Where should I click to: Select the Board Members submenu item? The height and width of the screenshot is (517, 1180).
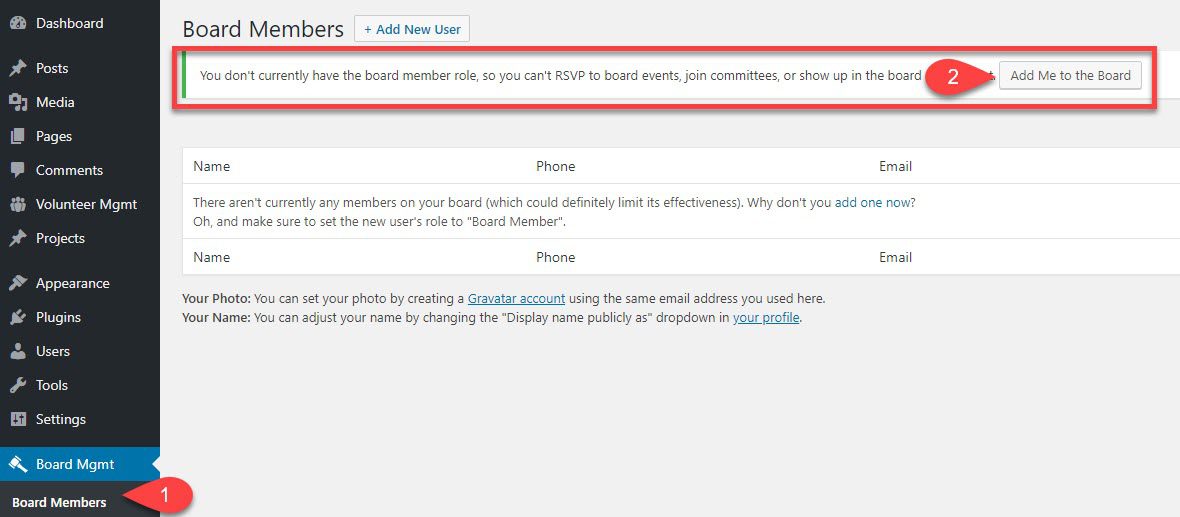[59, 502]
